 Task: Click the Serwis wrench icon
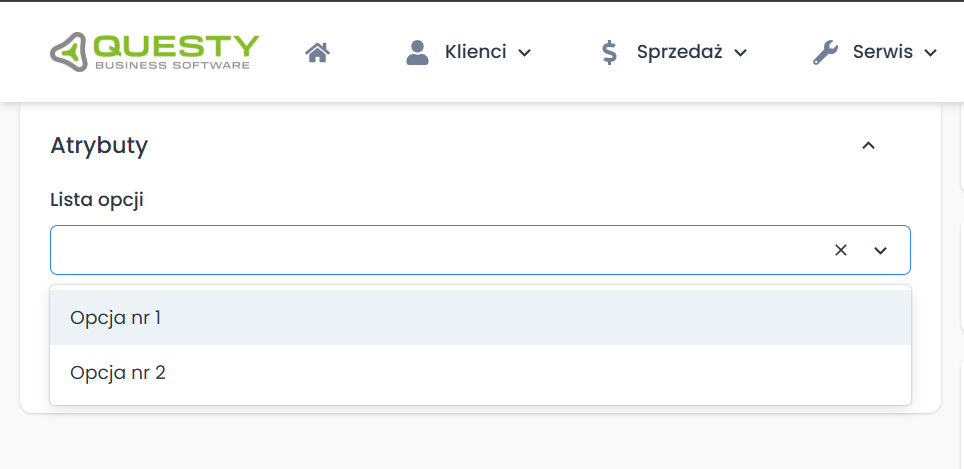pyautogui.click(x=825, y=52)
